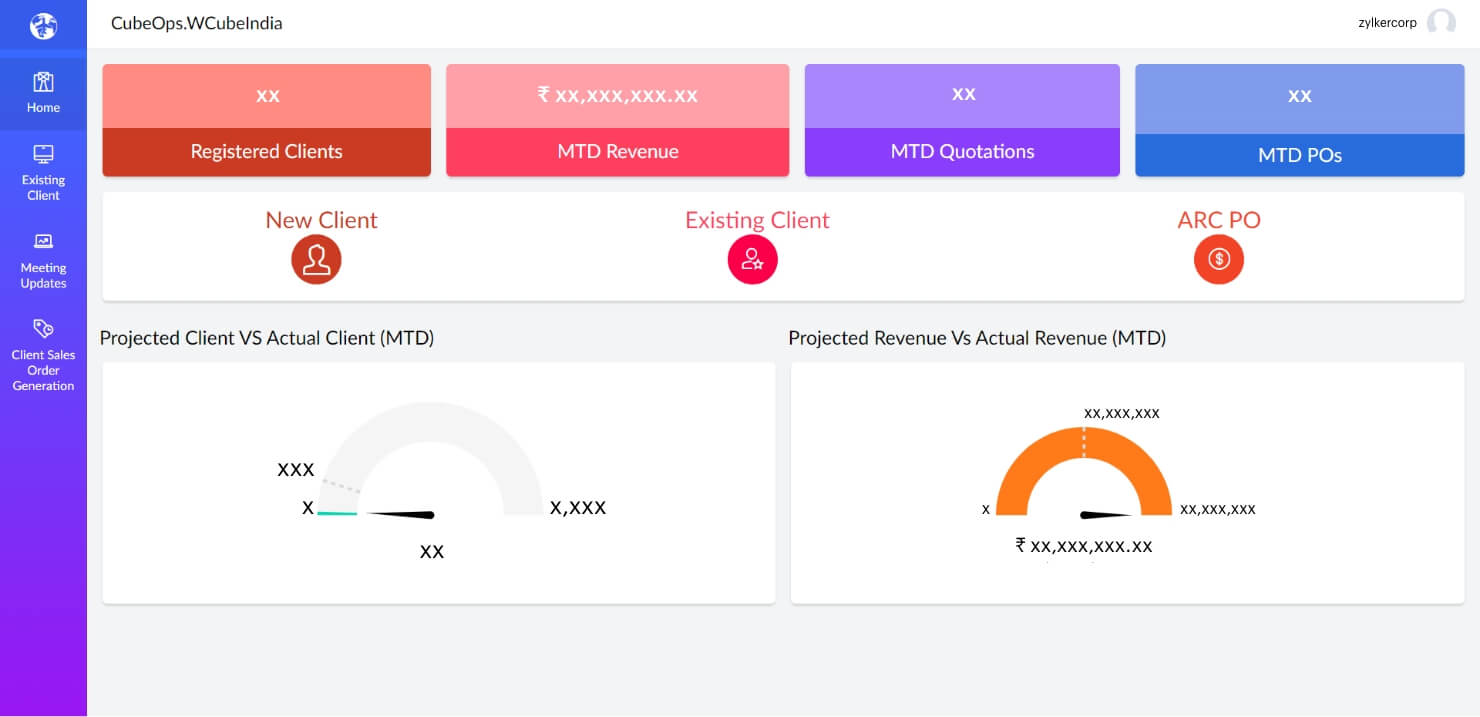Open Existing Client from the sidebar

[x=43, y=170]
